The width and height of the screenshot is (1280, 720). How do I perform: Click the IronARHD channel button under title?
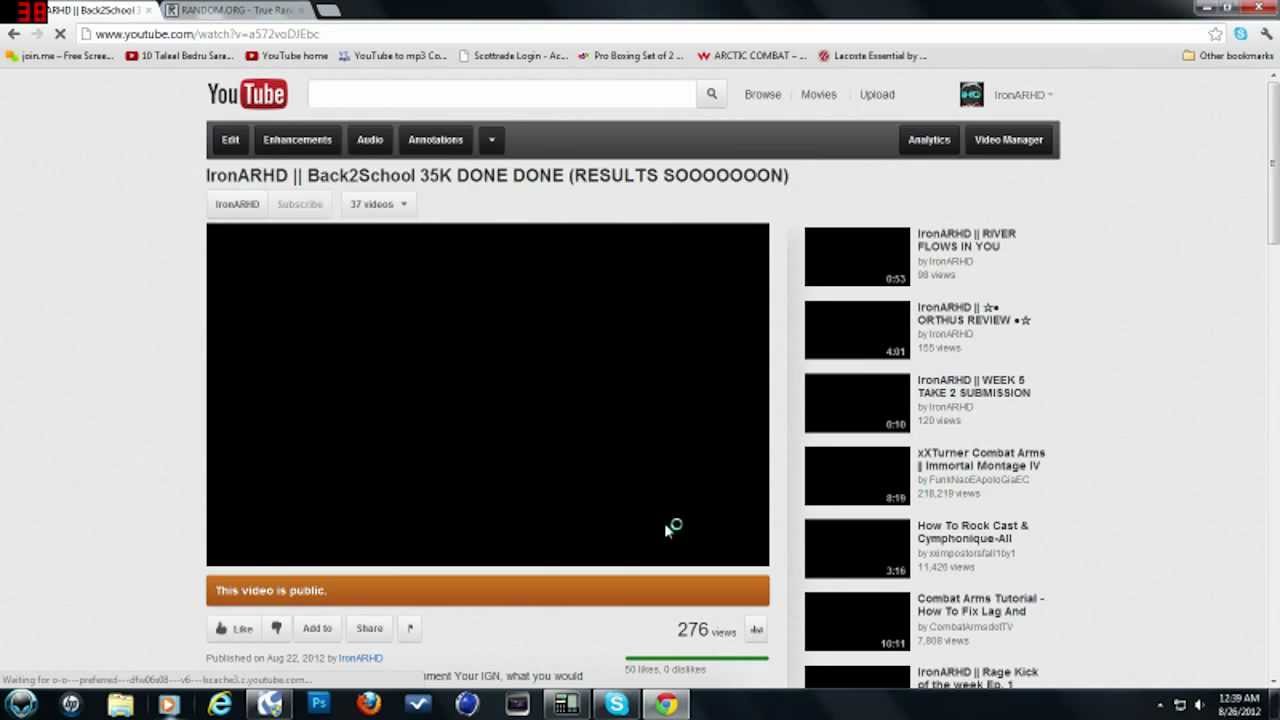[x=237, y=204]
